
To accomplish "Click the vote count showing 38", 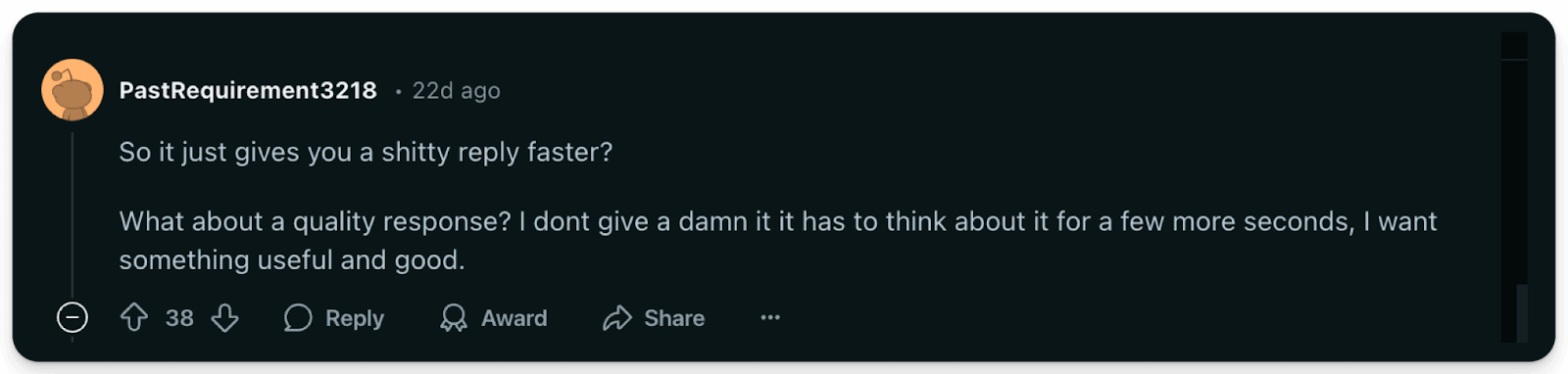I will click(179, 318).
